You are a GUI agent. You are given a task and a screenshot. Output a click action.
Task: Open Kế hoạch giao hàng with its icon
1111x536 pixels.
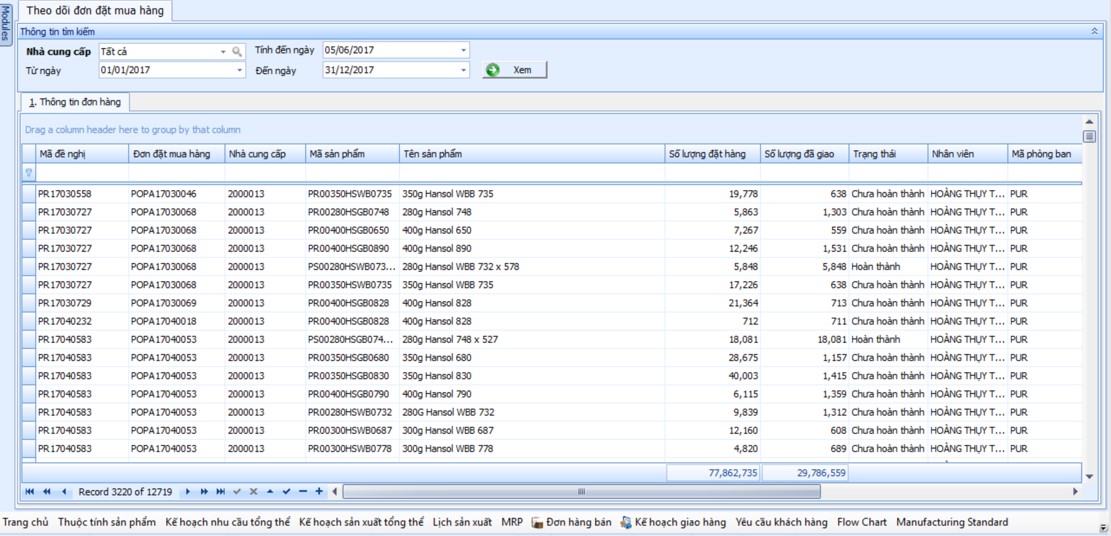coord(674,523)
